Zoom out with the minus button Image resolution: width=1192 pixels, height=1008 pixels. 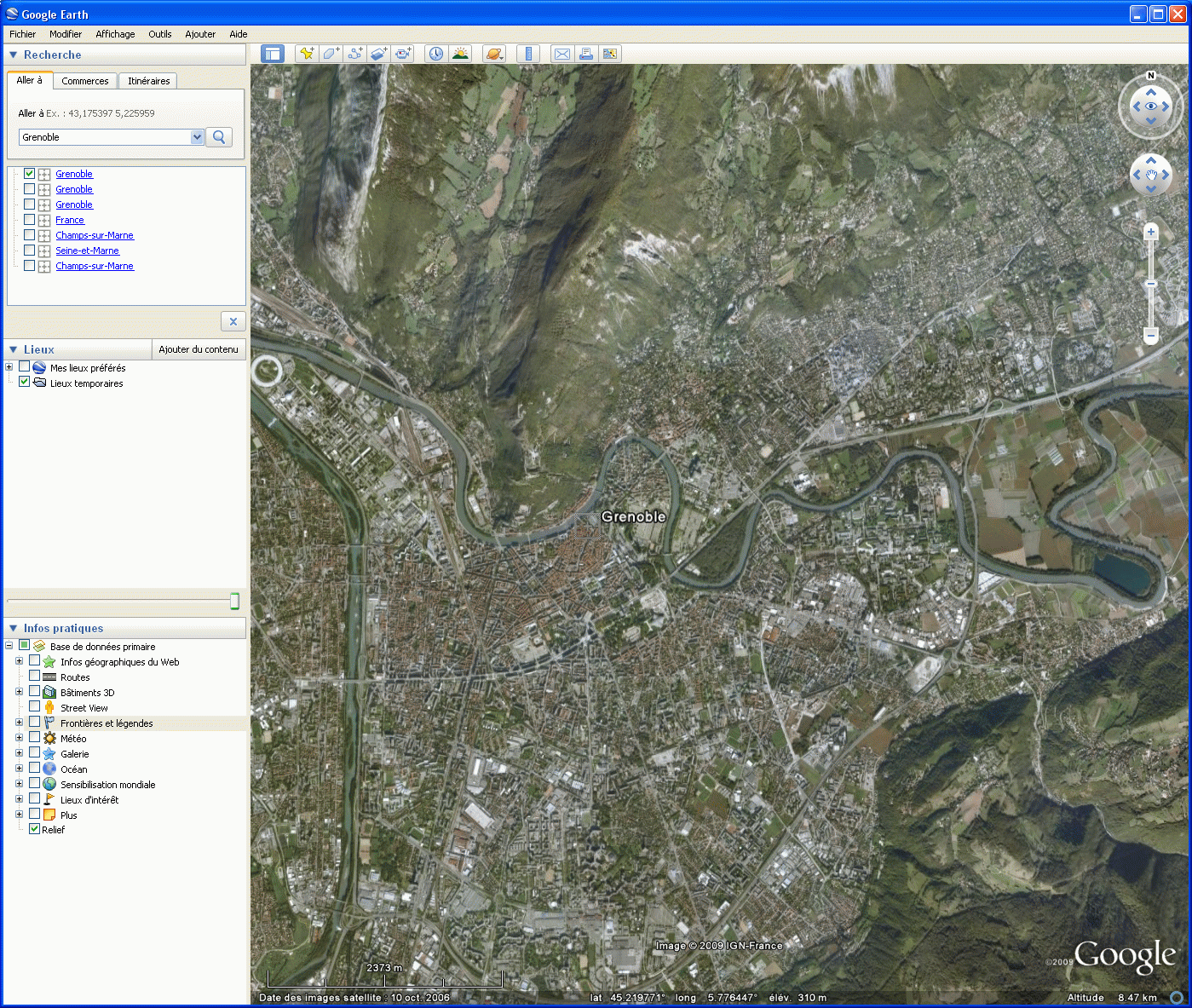pyautogui.click(x=1151, y=336)
